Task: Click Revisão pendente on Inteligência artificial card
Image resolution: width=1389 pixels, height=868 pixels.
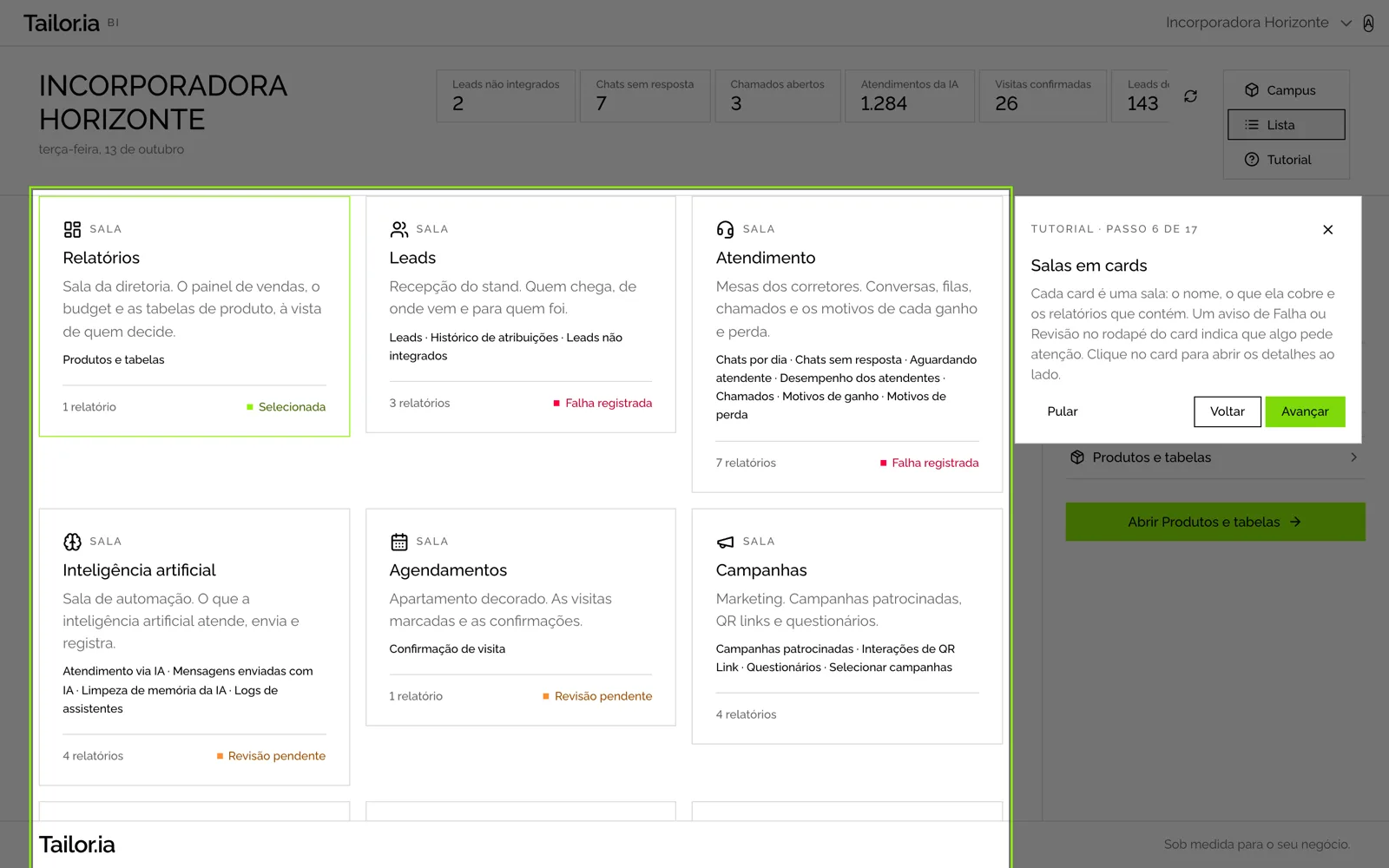Action: tap(271, 756)
